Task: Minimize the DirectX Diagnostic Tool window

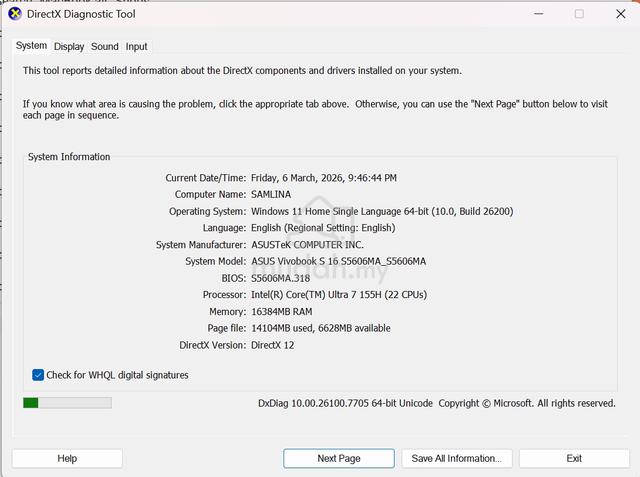Action: pyautogui.click(x=539, y=14)
